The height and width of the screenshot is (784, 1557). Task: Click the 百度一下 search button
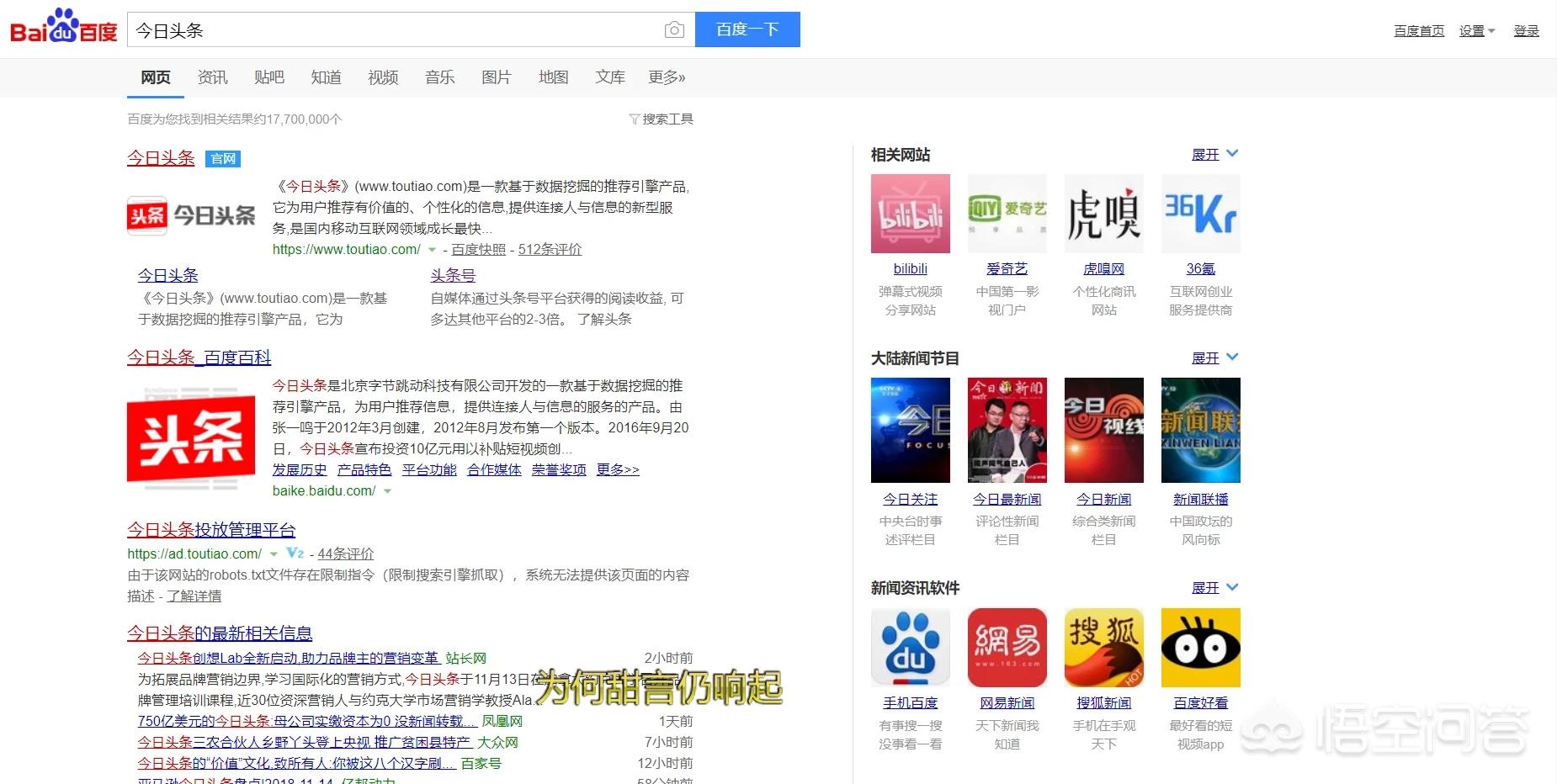tap(747, 29)
